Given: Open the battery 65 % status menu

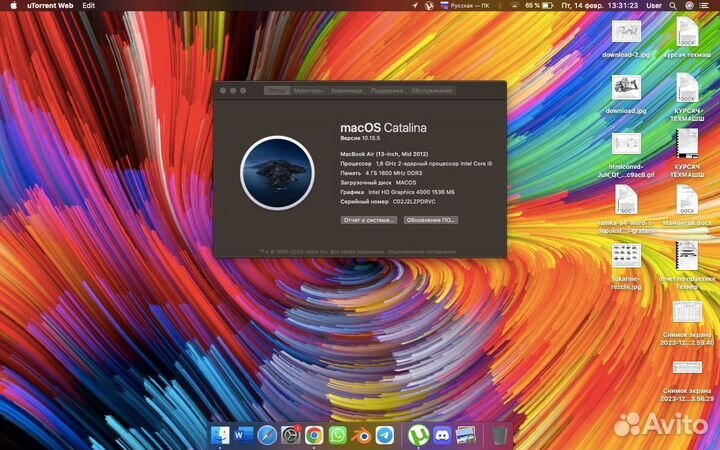Looking at the screenshot, I should tap(539, 6).
